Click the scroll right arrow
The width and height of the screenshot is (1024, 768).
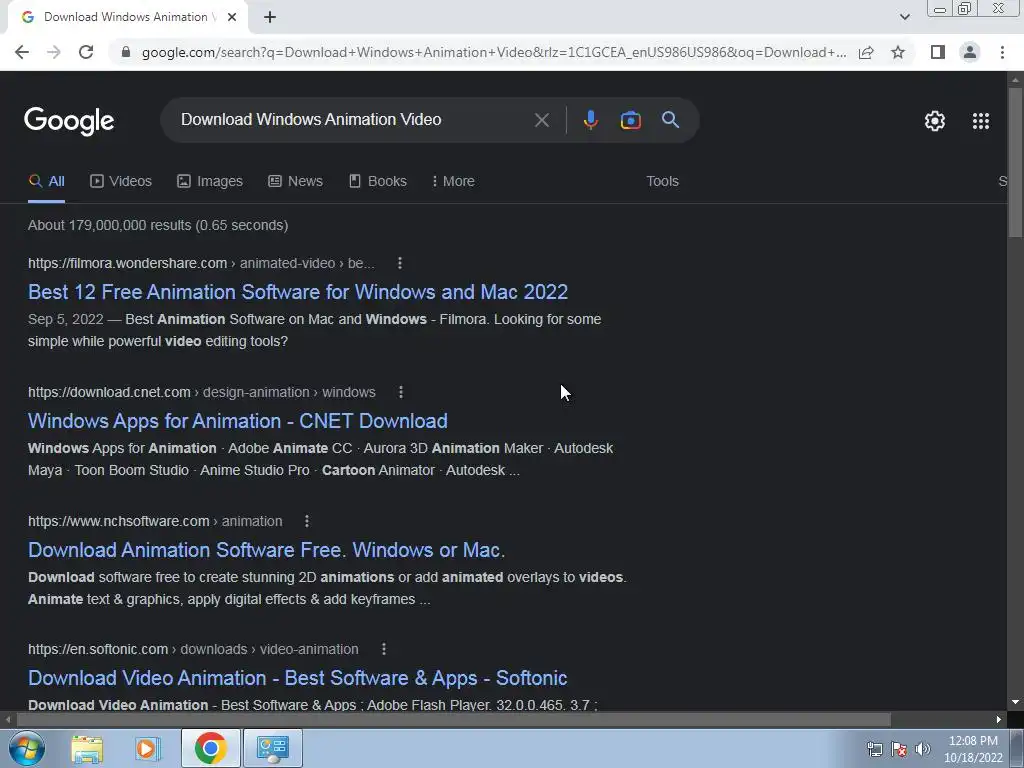999,720
